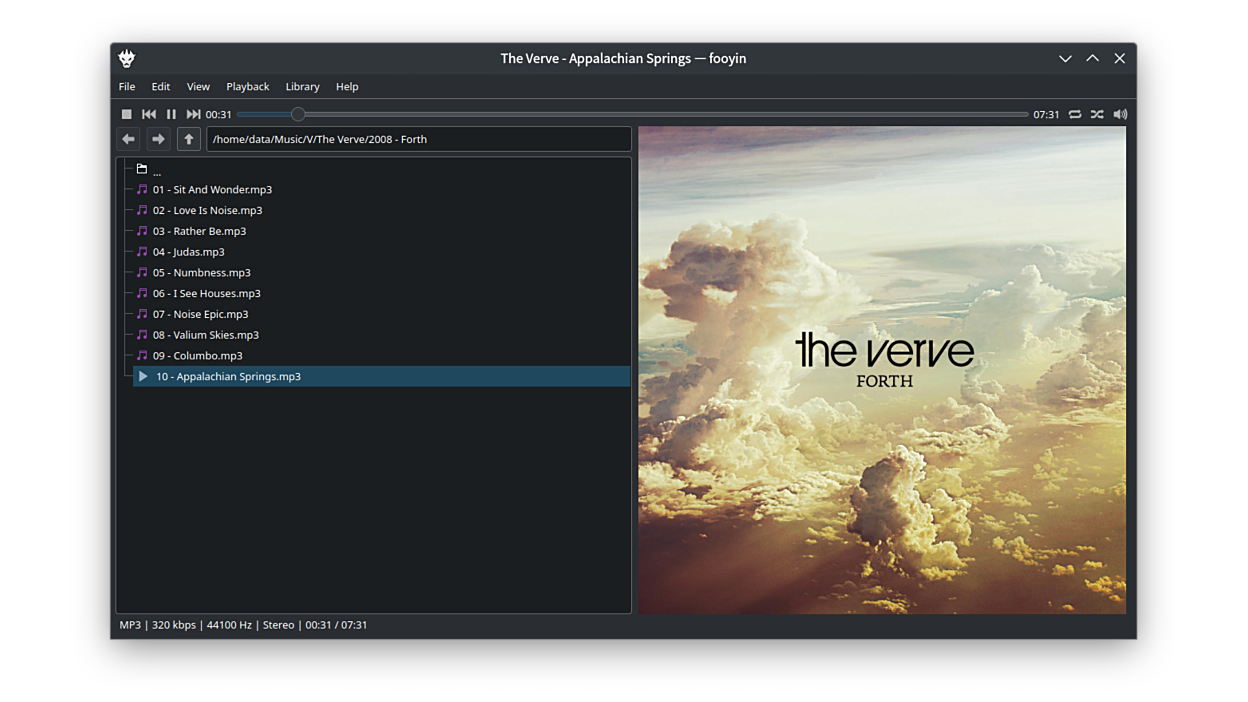Screen dimensions: 1248x702
Task: Go back in directory browser
Action: pos(128,139)
